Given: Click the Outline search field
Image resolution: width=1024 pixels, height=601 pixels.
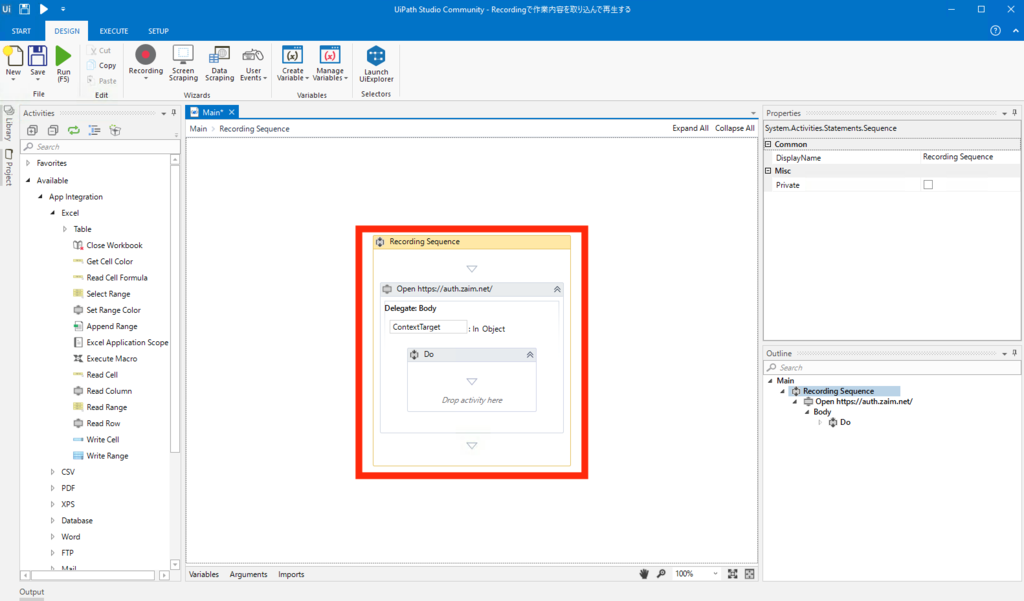Looking at the screenshot, I should click(892, 368).
